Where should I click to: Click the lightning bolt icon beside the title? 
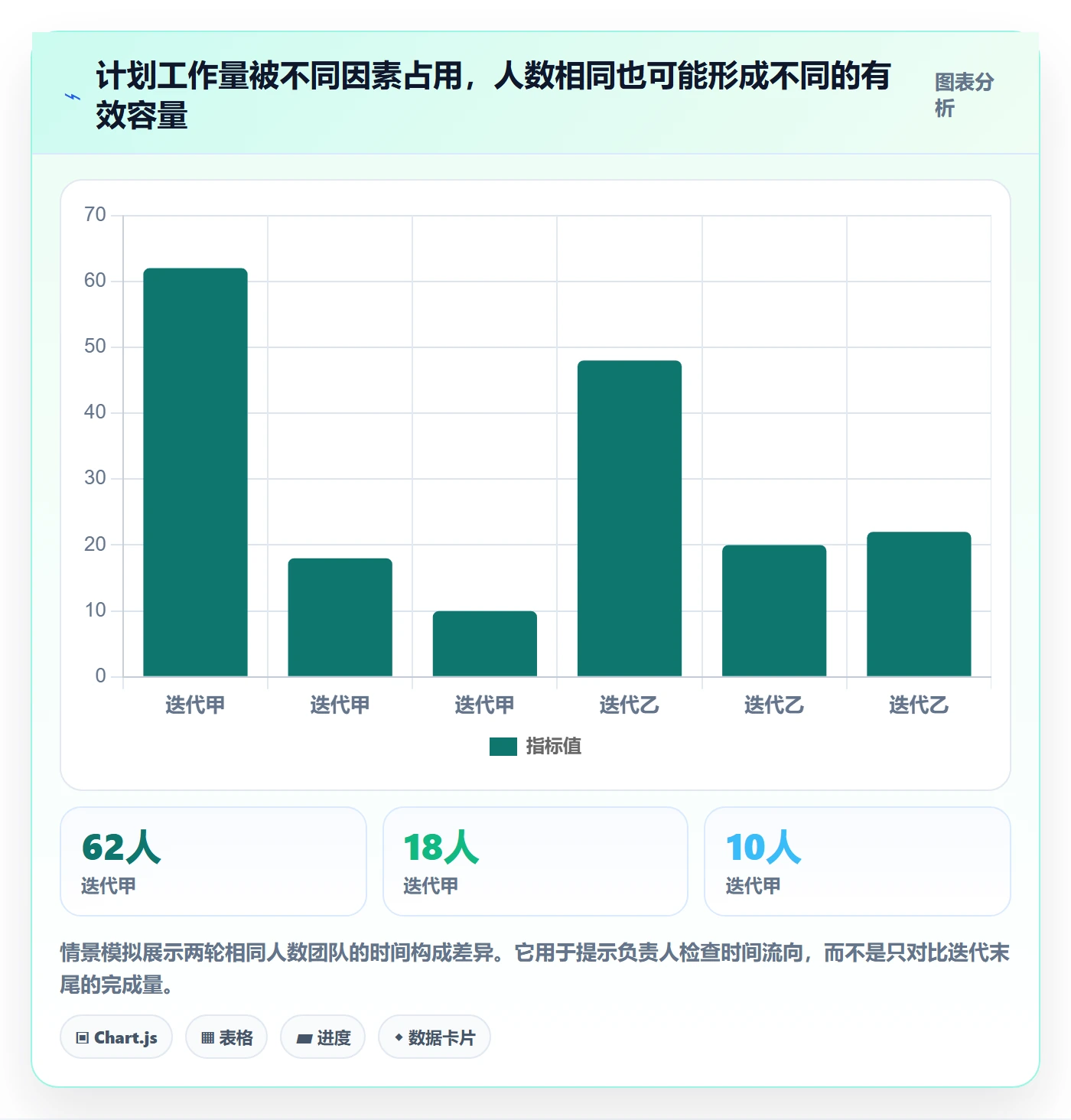[73, 96]
